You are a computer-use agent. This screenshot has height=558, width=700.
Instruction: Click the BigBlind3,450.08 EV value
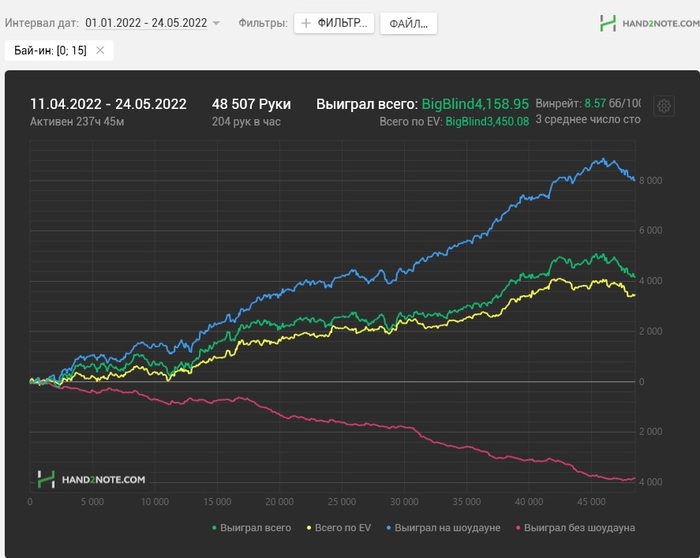[x=487, y=121]
